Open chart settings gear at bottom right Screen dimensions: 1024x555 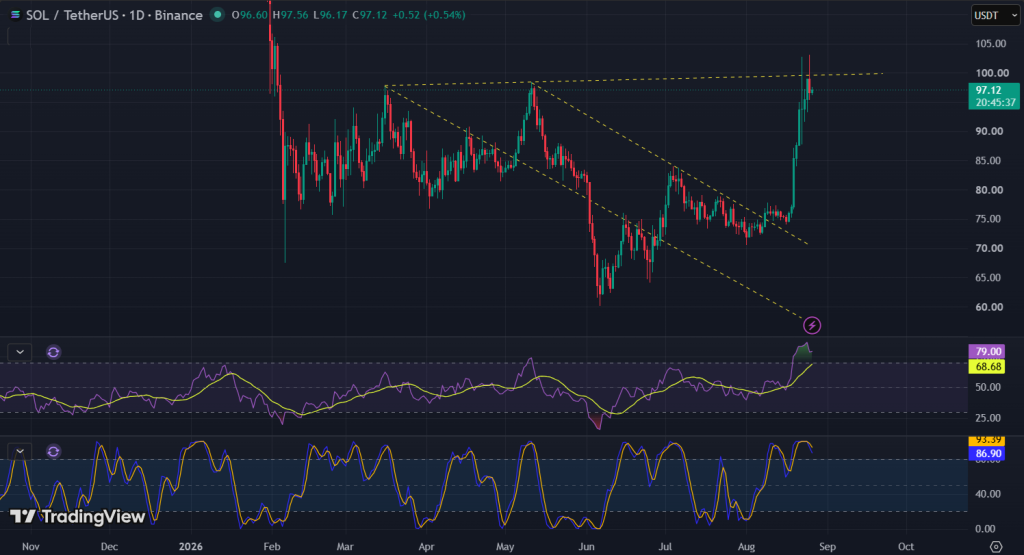pyautogui.click(x=996, y=547)
